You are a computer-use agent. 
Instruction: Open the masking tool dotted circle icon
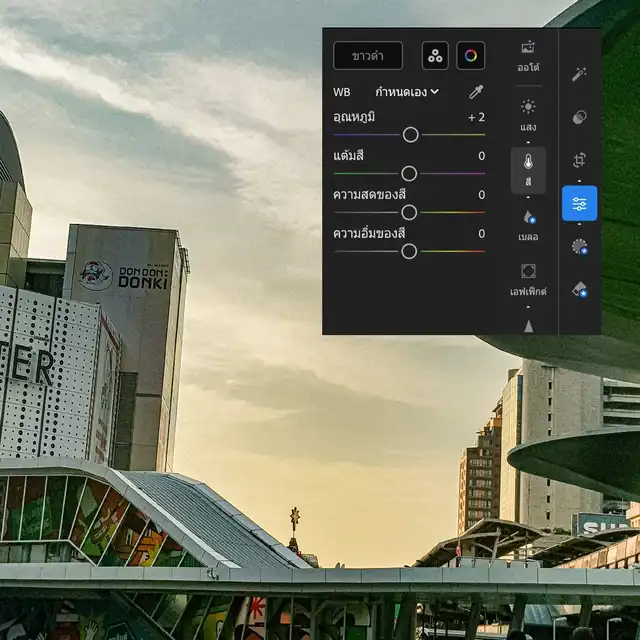click(579, 246)
